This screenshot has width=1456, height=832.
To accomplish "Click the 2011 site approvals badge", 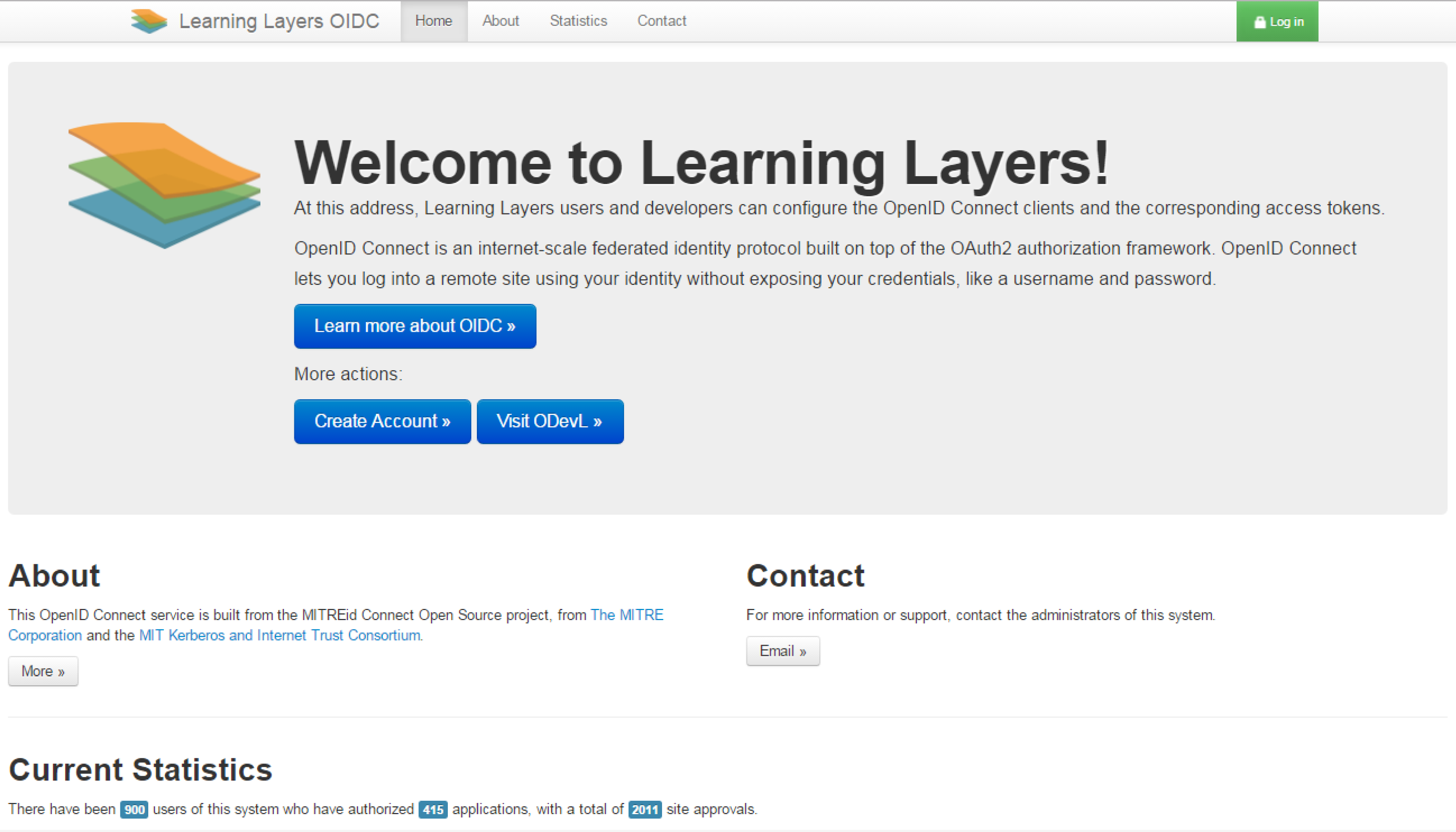I will point(645,809).
